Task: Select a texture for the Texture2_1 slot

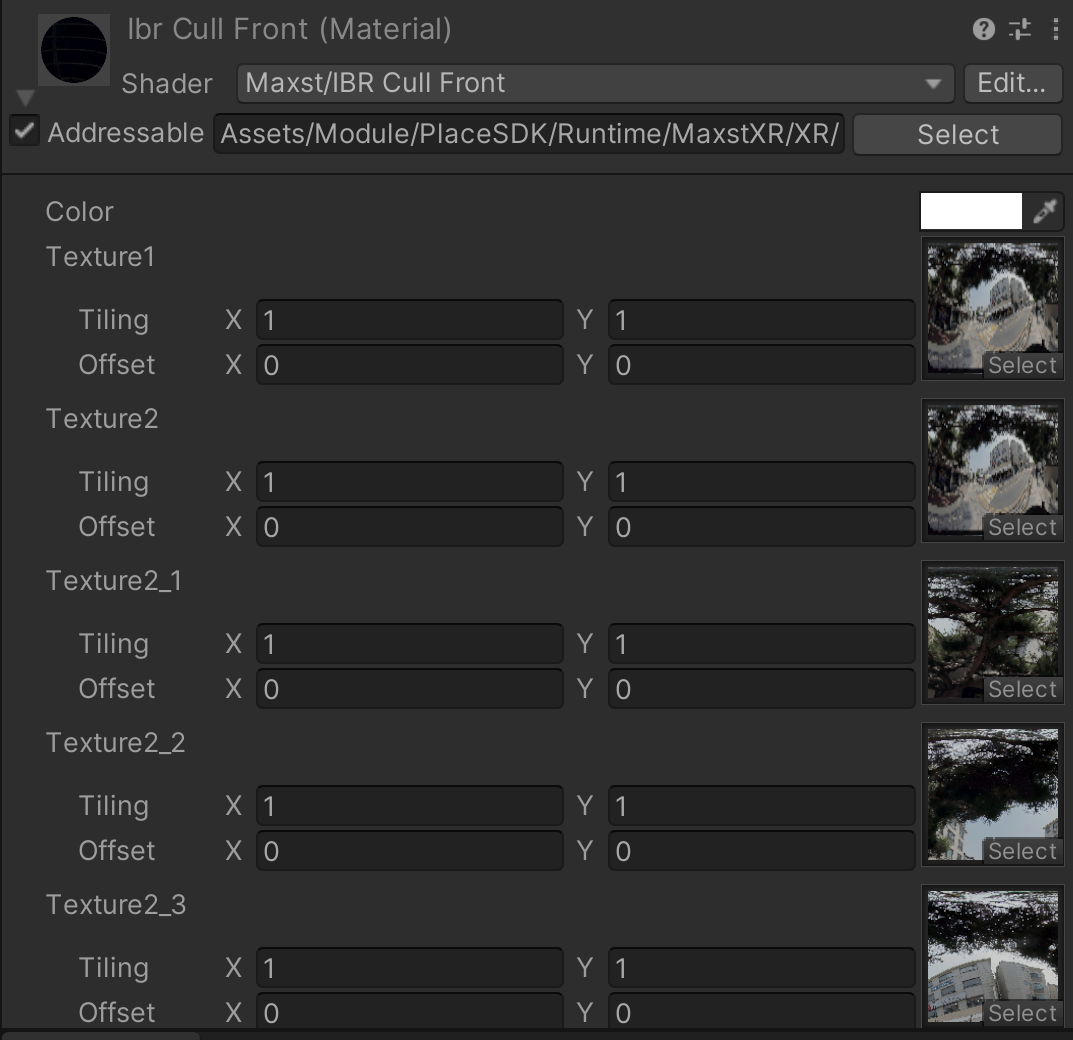Action: coord(1022,690)
